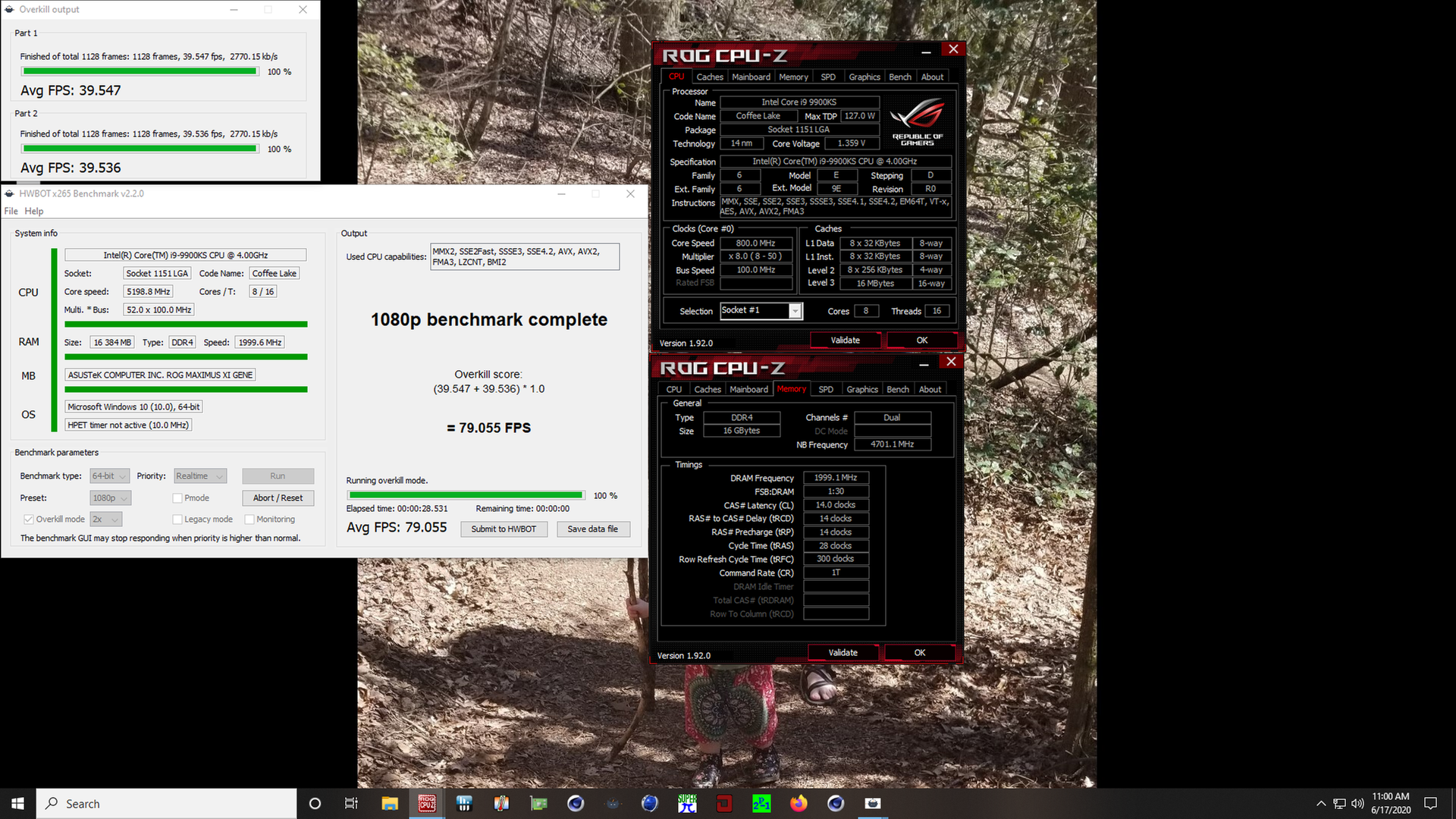
Task: Show hidden system tray icons
Action: tap(1321, 803)
